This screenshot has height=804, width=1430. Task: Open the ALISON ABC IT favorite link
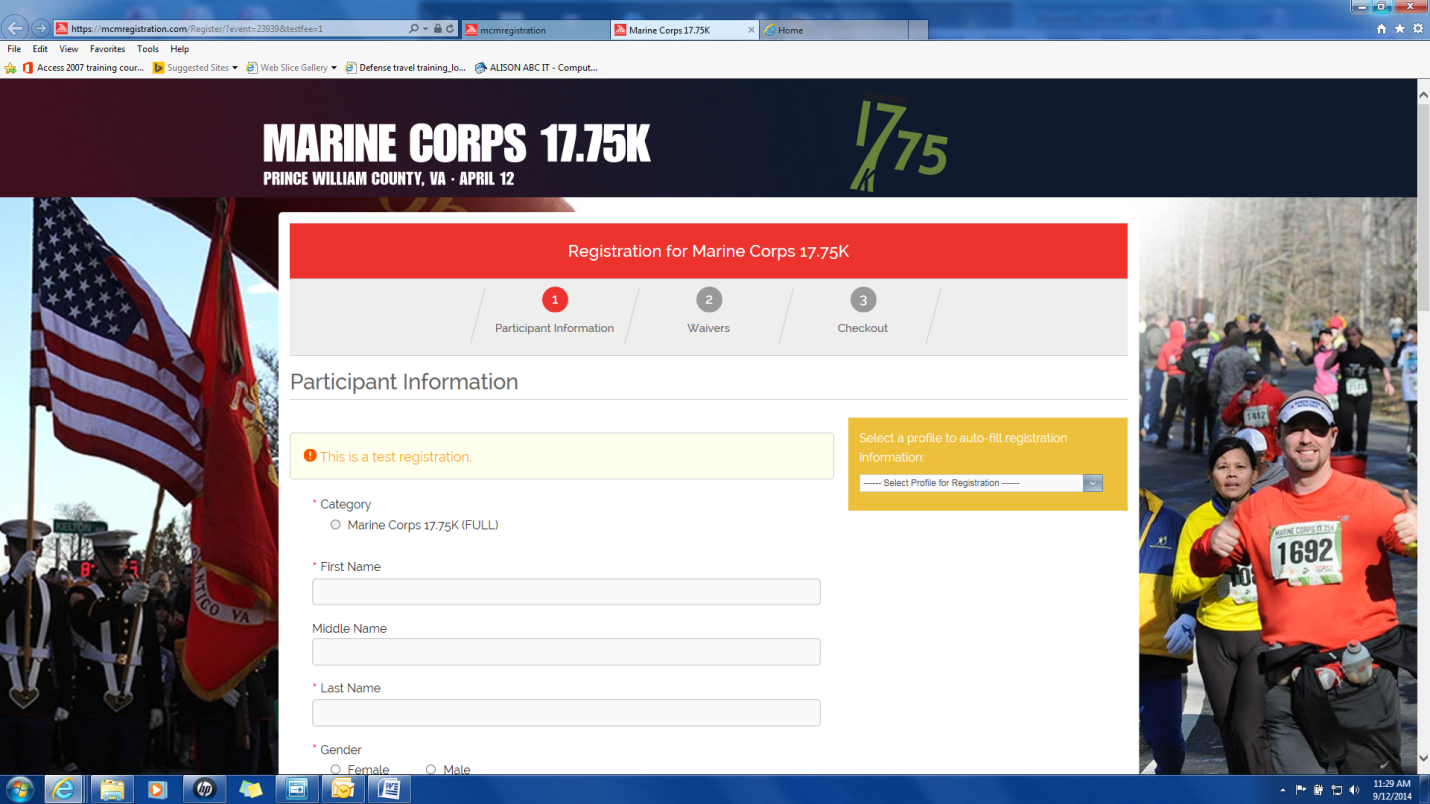click(x=536, y=68)
